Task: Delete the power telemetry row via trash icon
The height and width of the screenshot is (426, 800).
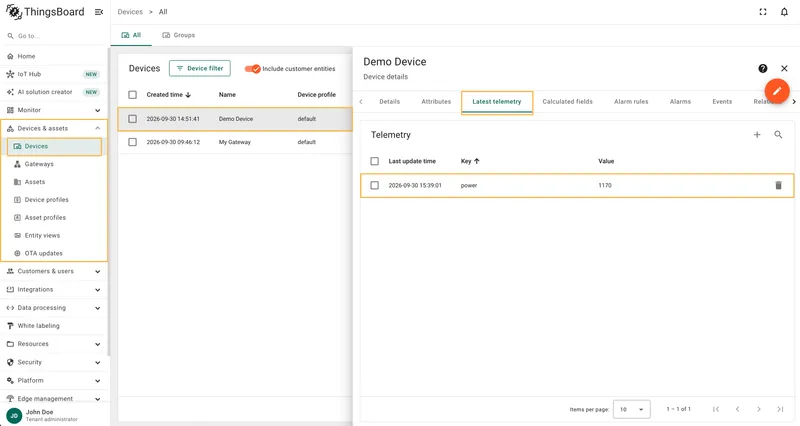Action: tap(778, 185)
